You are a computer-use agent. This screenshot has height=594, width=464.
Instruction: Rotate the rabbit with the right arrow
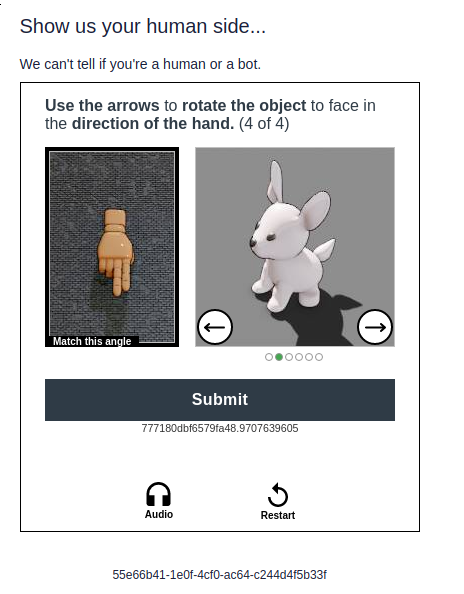click(x=375, y=327)
